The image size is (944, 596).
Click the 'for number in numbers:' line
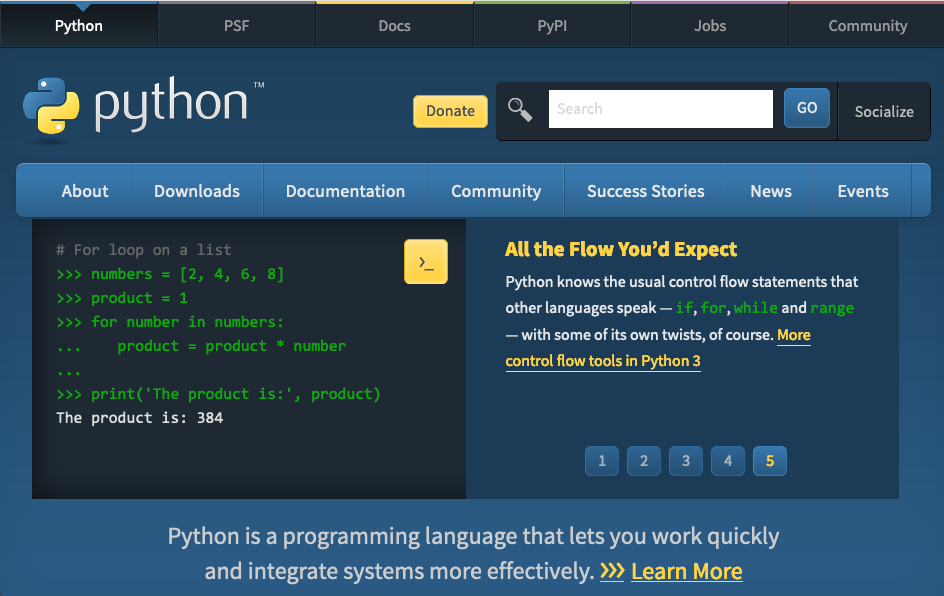(x=170, y=322)
